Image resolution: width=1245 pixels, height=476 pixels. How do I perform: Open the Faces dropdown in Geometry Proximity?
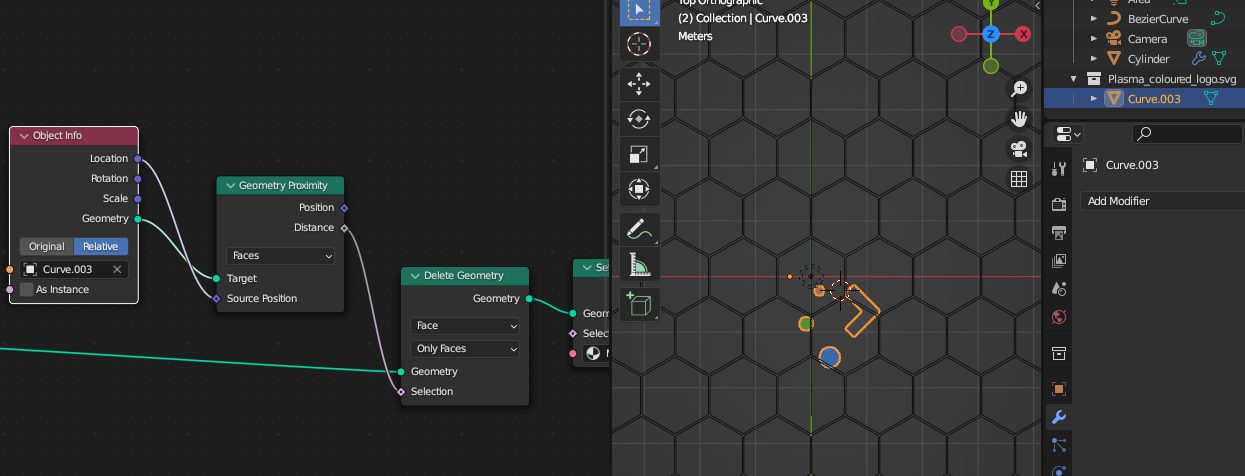(281, 256)
